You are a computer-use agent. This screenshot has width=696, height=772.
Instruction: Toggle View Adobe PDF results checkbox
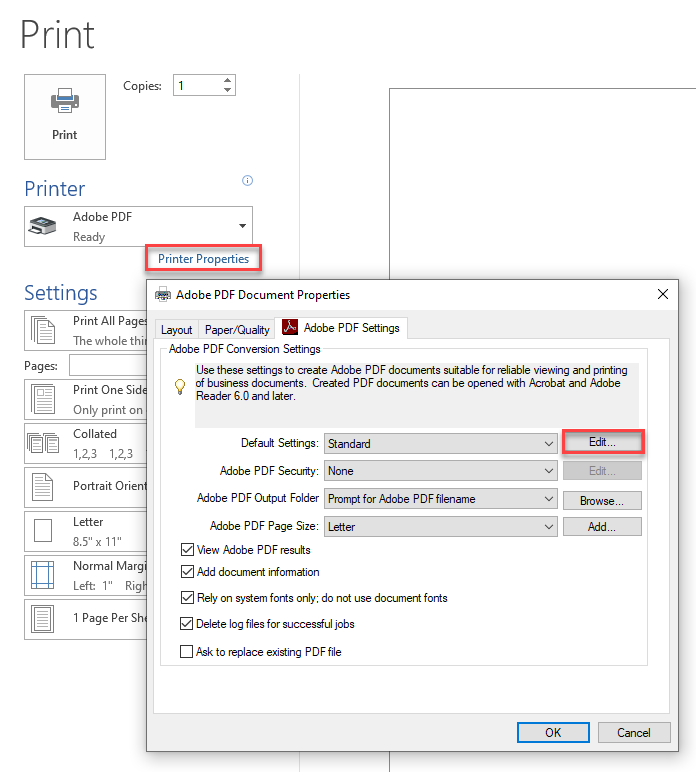[187, 549]
